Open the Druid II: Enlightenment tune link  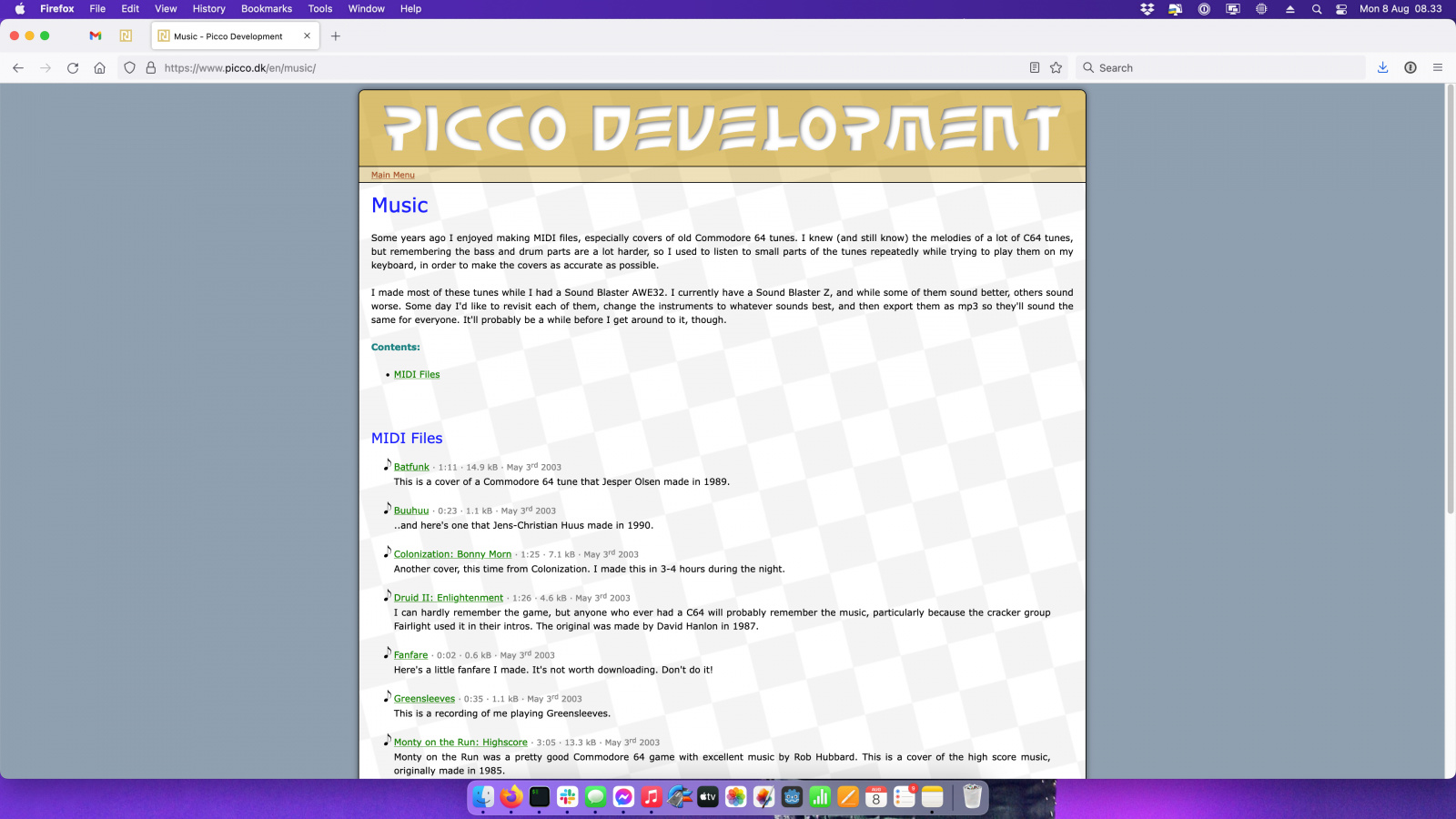point(448,598)
